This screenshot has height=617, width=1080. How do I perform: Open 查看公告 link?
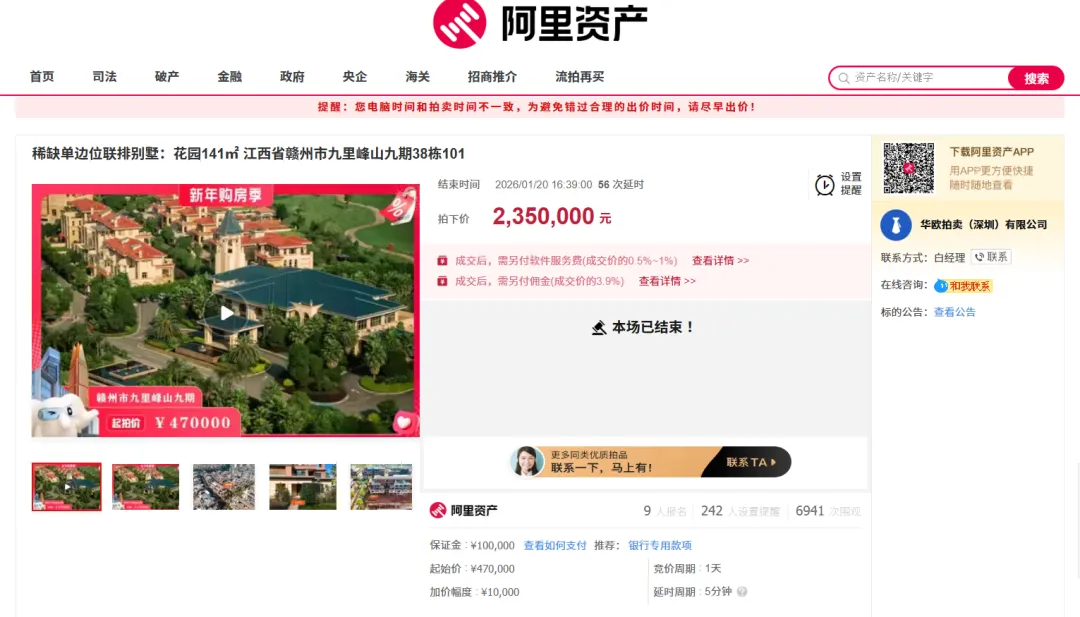pyautogui.click(x=955, y=312)
